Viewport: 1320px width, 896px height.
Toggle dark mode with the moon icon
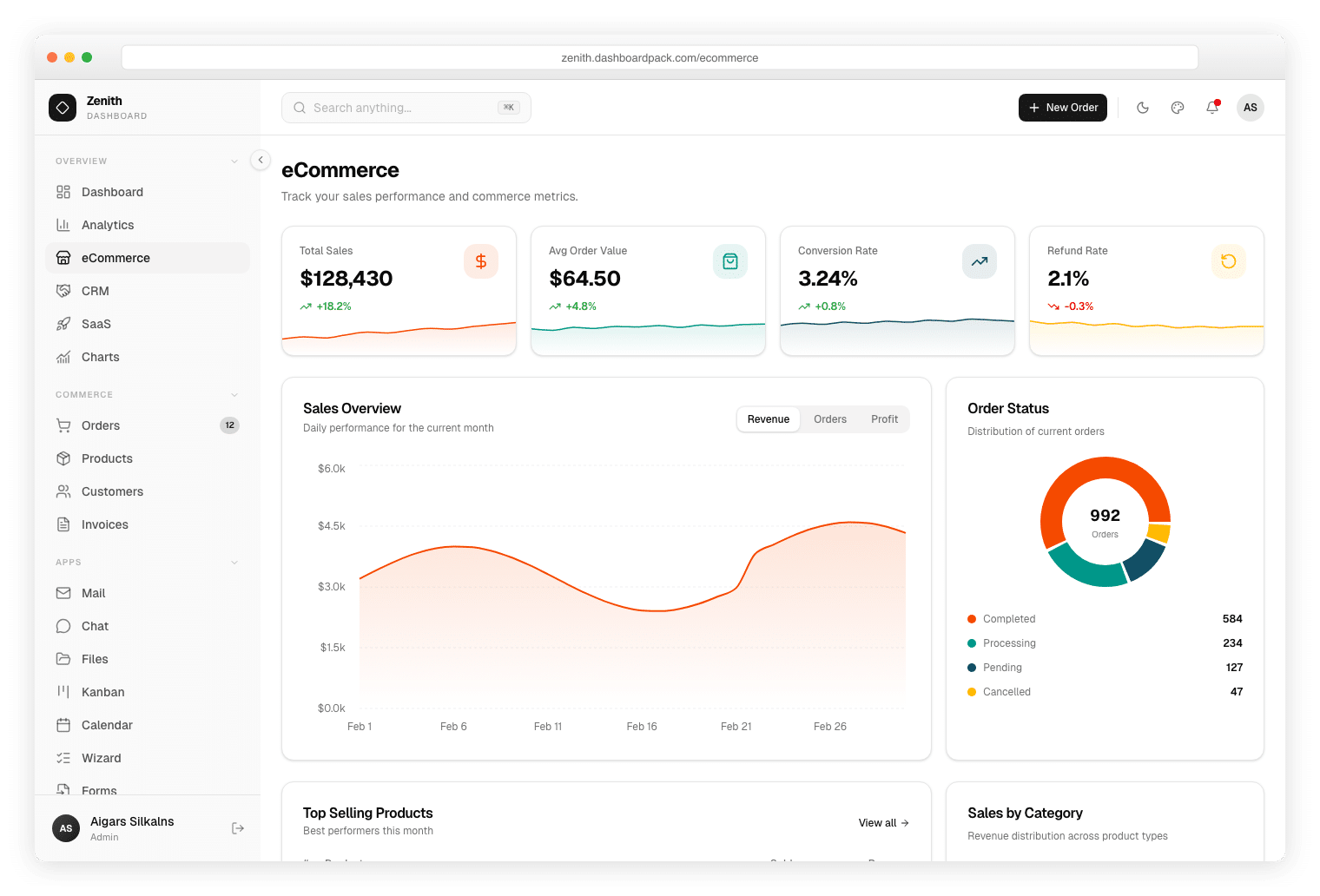(1143, 108)
